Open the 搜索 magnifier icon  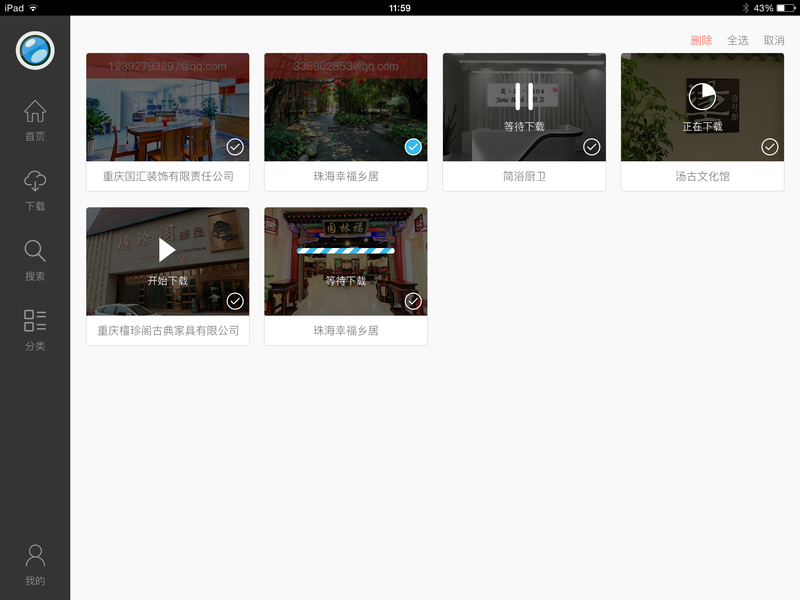(x=35, y=251)
